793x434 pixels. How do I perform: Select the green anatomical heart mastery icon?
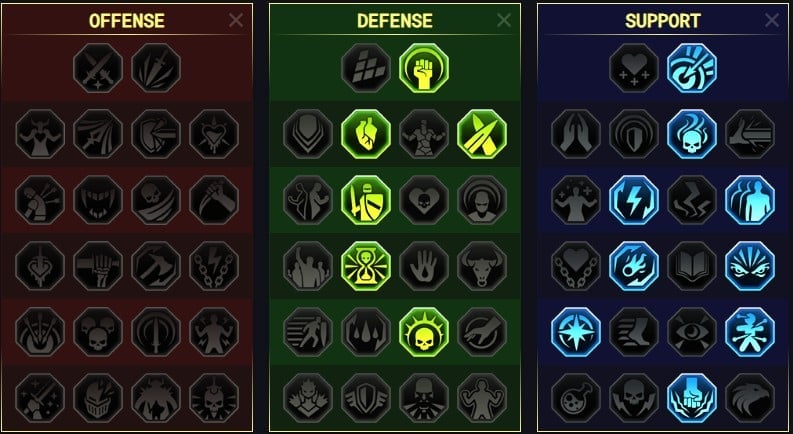(x=366, y=134)
